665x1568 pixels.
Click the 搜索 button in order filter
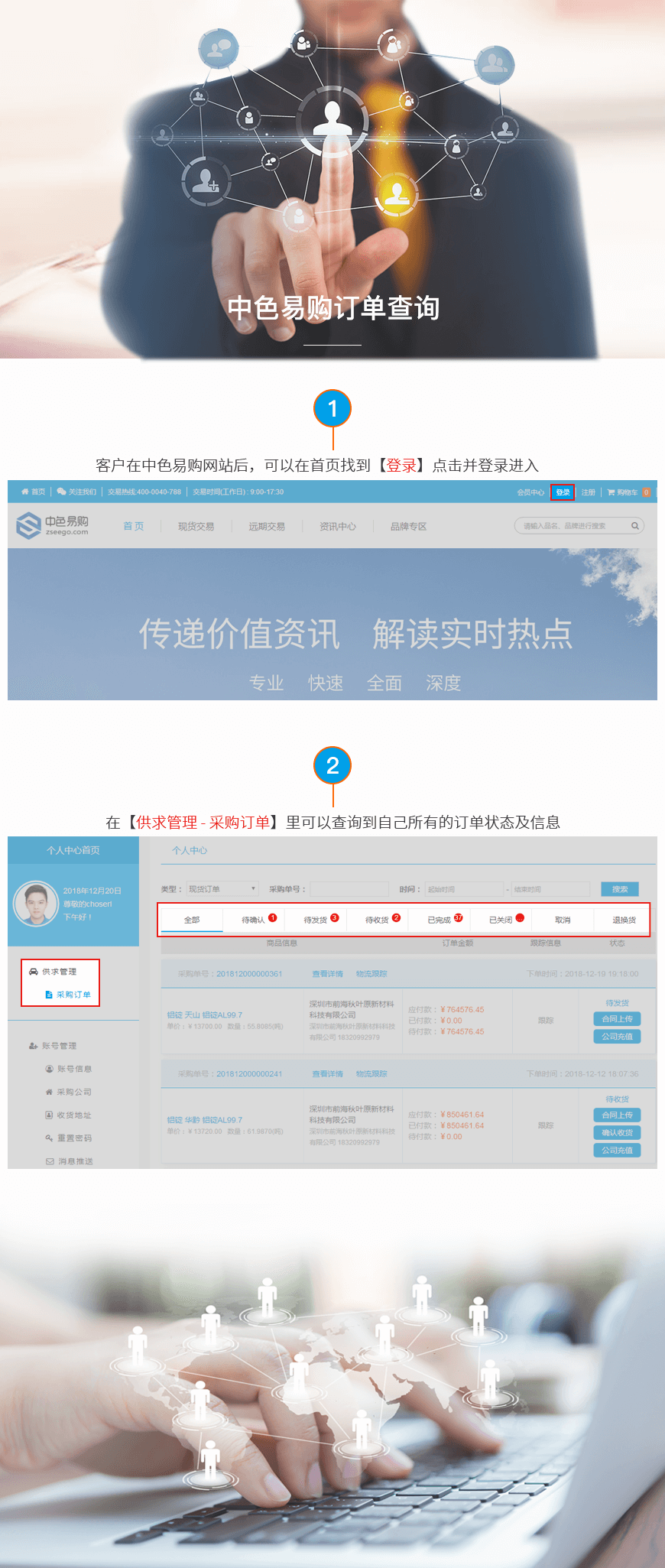click(620, 889)
